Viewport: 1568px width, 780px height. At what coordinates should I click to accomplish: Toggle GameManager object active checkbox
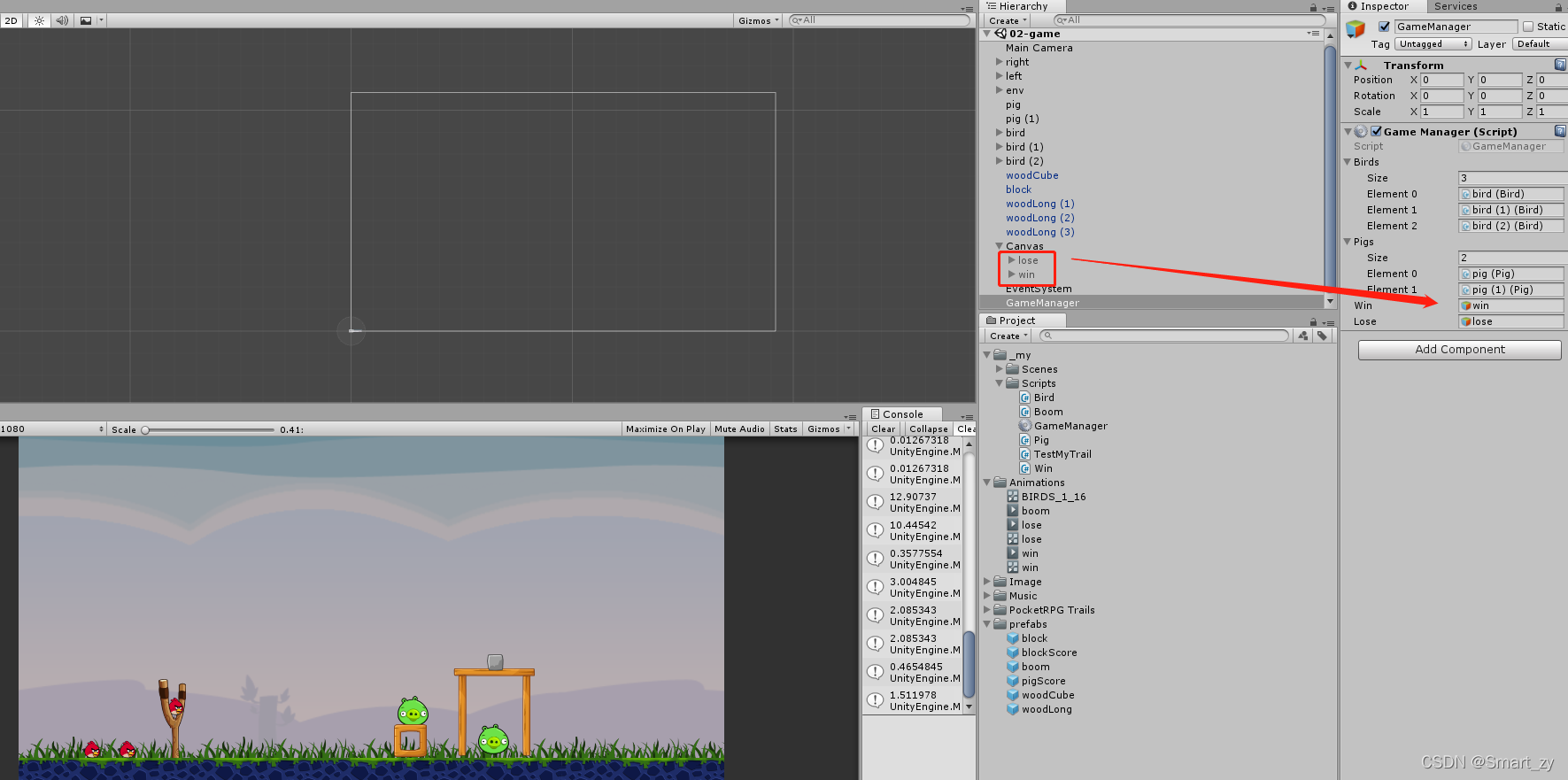click(x=1384, y=27)
